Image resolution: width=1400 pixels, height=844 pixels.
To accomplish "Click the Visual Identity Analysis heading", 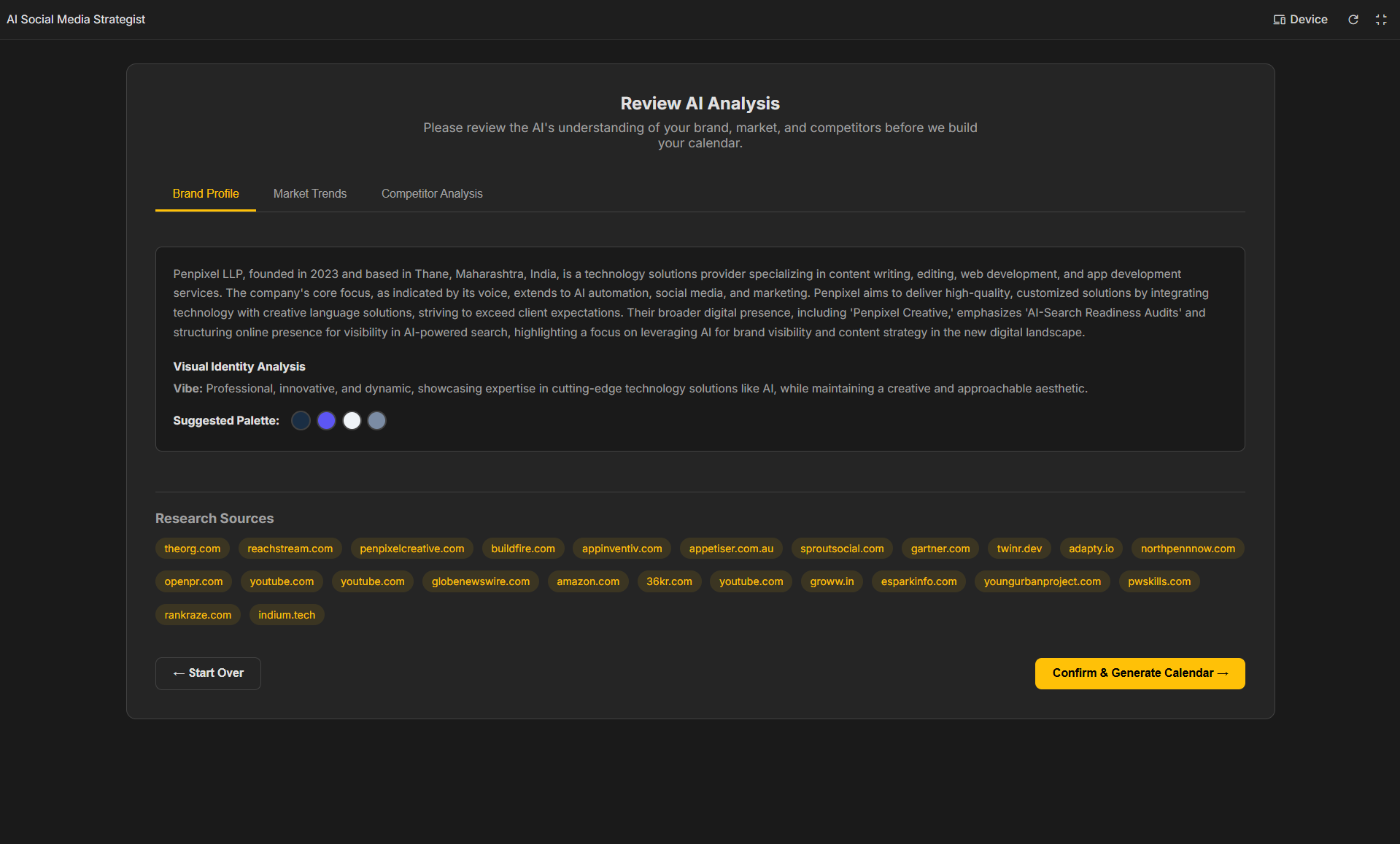I will [x=239, y=366].
